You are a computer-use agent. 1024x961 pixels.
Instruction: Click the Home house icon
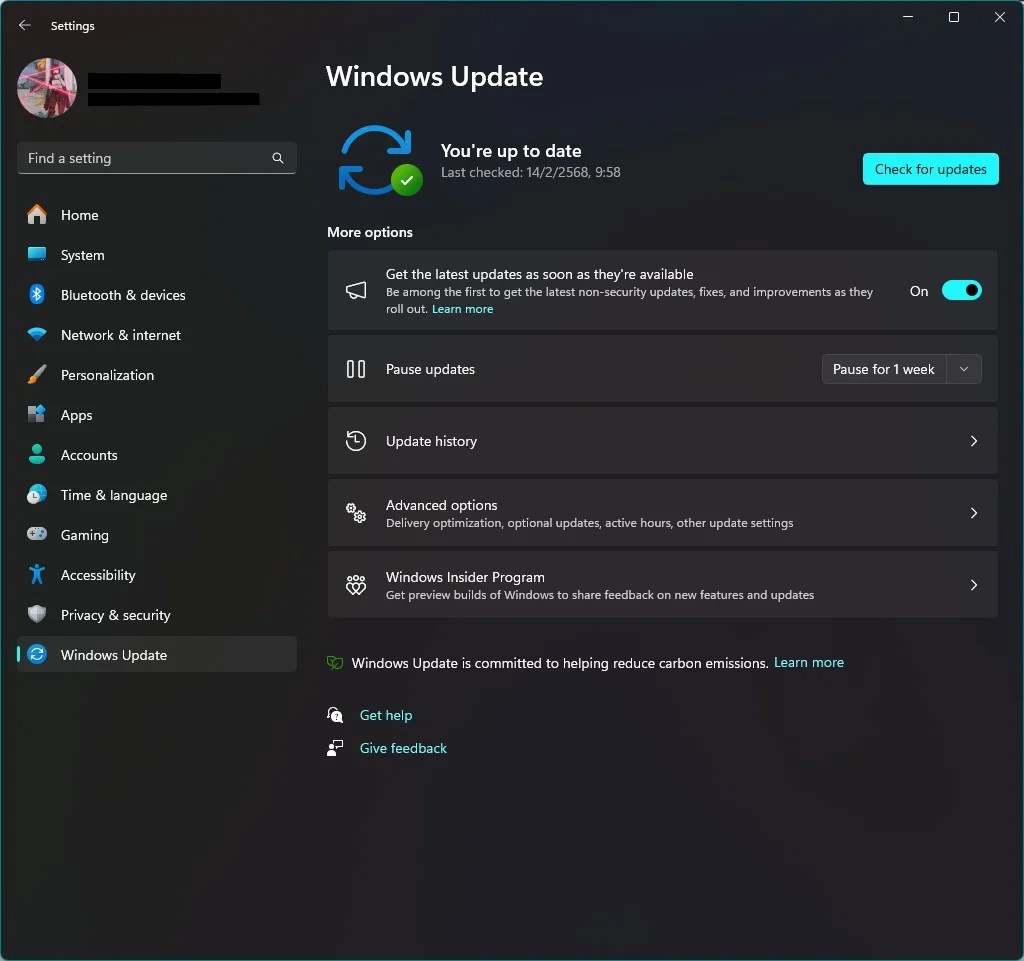click(37, 215)
